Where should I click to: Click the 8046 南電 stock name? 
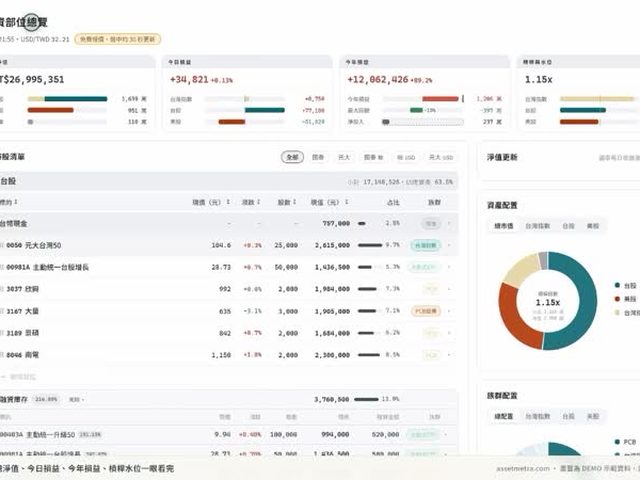coord(22,355)
